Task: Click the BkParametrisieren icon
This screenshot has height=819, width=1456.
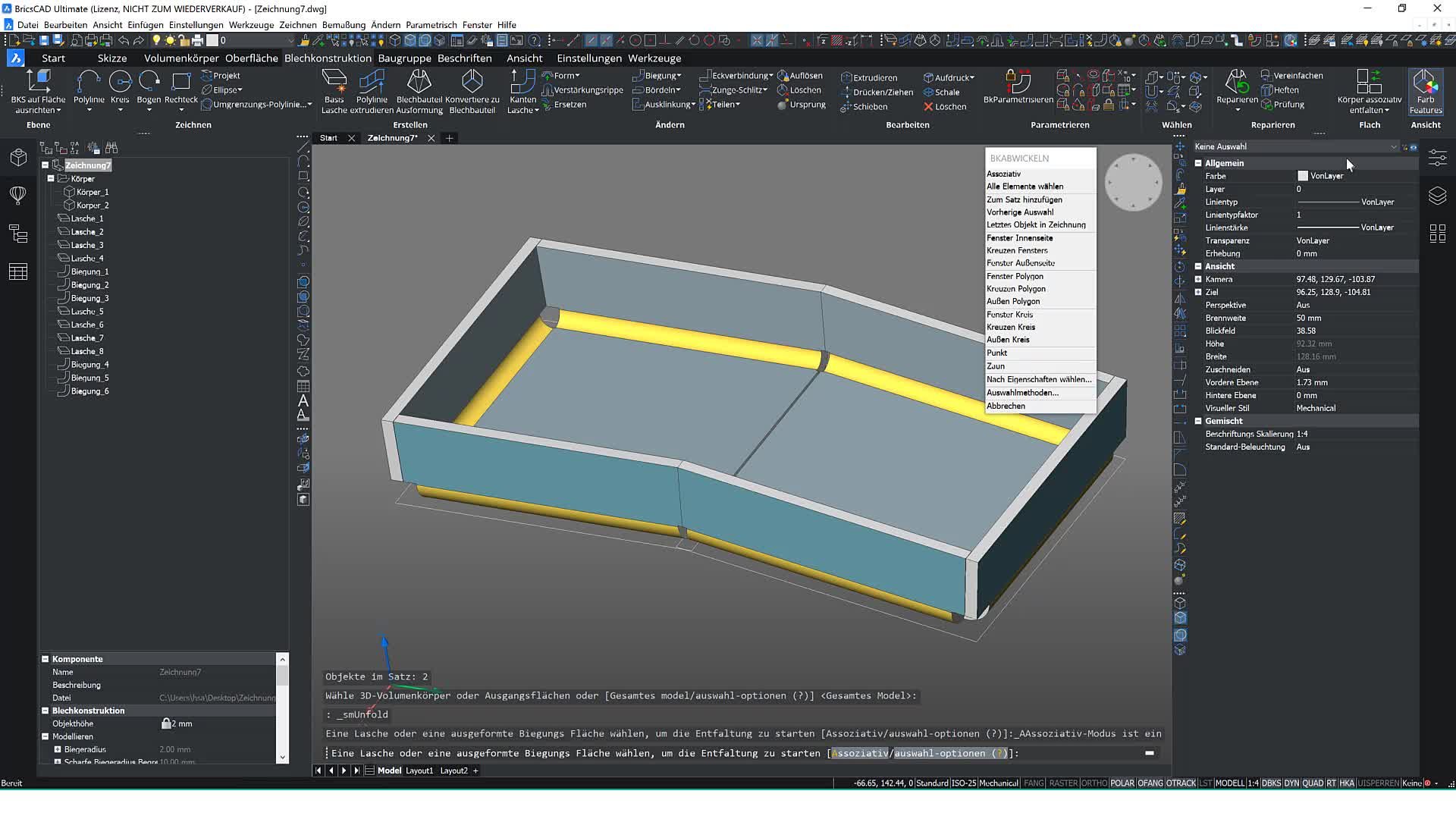Action: pos(1018,81)
